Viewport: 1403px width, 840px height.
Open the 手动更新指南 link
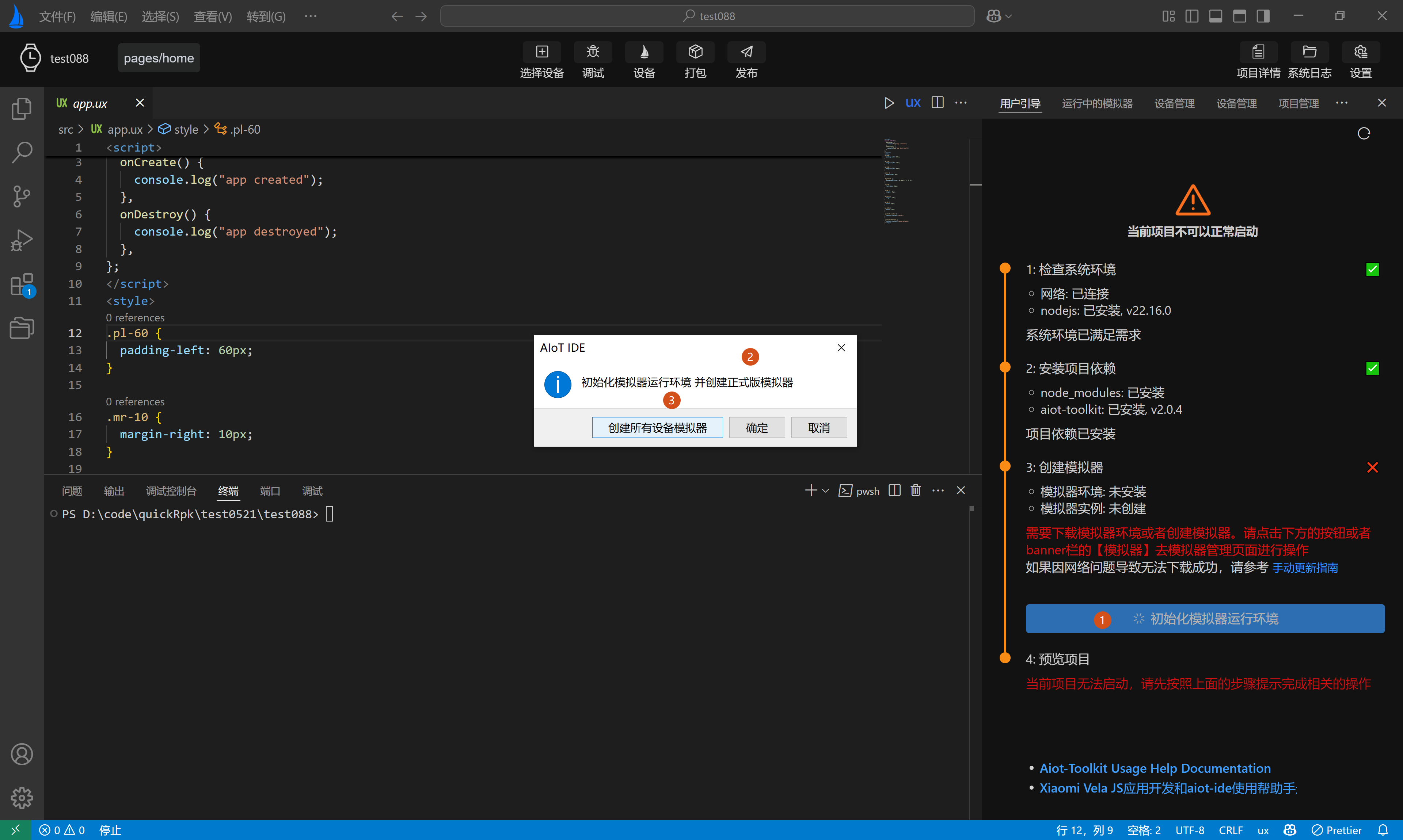point(1305,568)
